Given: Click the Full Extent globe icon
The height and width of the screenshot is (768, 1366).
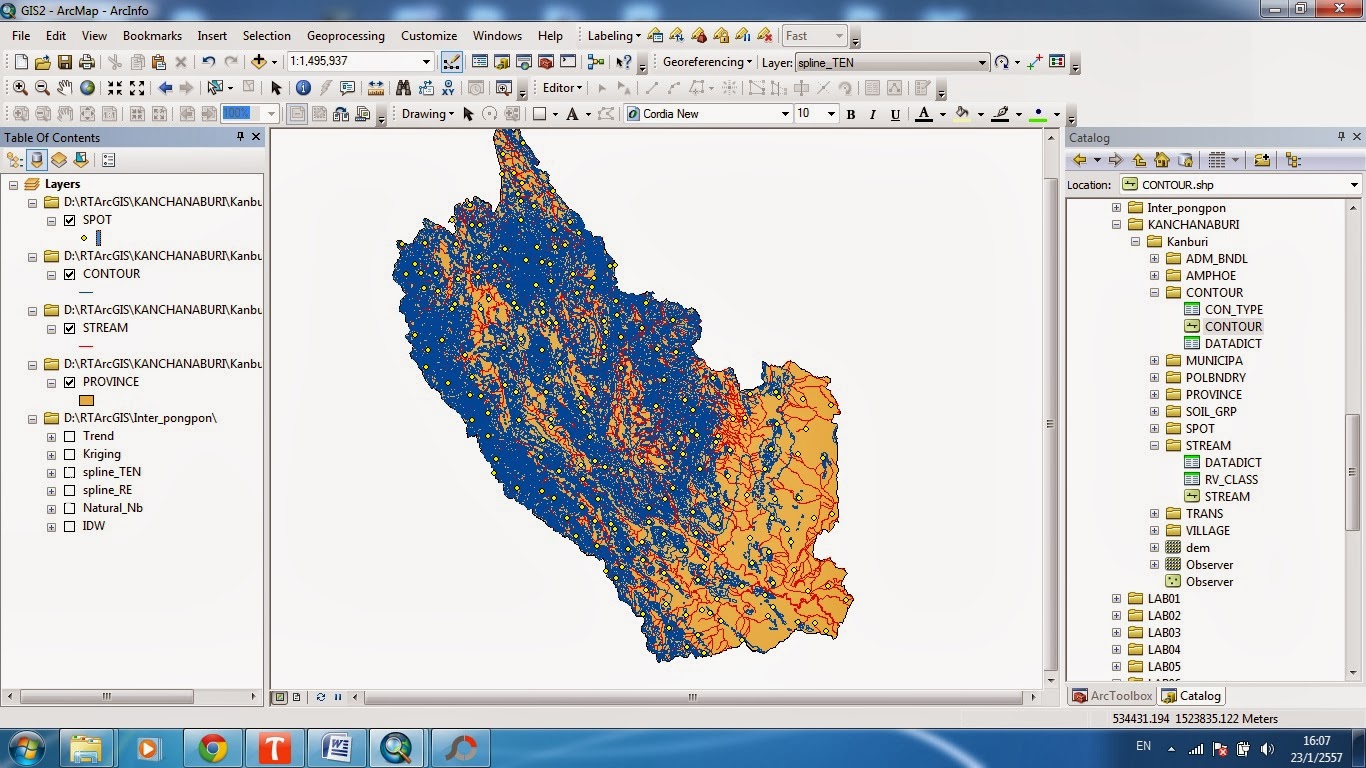Looking at the screenshot, I should click(87, 87).
